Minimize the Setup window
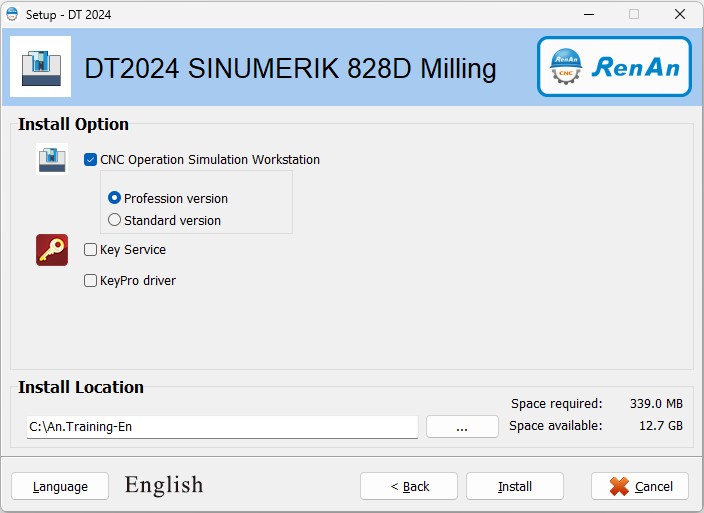The height and width of the screenshot is (513, 704). 589,14
